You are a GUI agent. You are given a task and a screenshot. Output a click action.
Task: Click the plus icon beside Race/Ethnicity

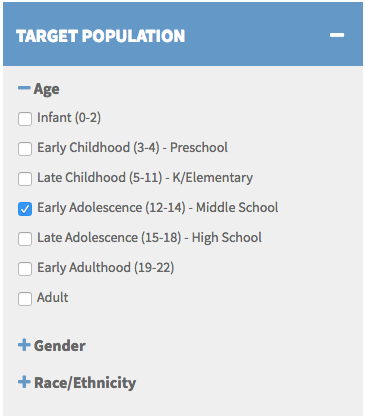tap(24, 382)
